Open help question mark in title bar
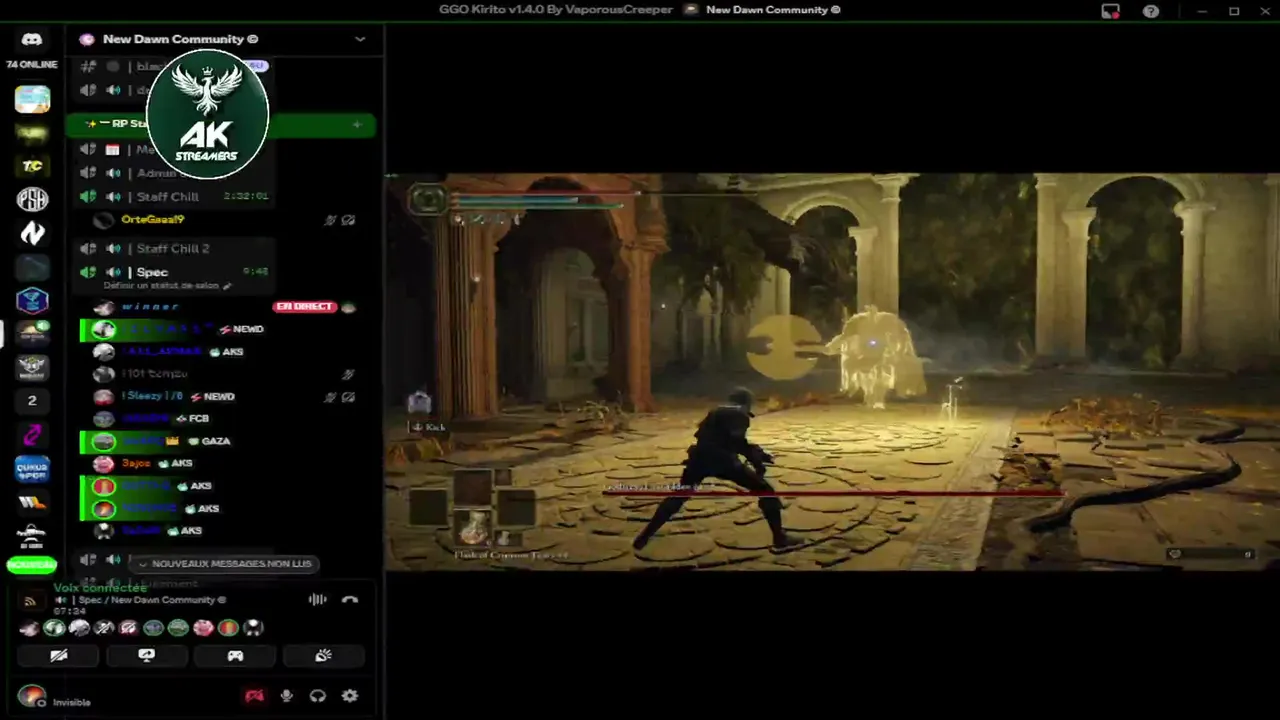The height and width of the screenshot is (720, 1280). coord(1151,11)
